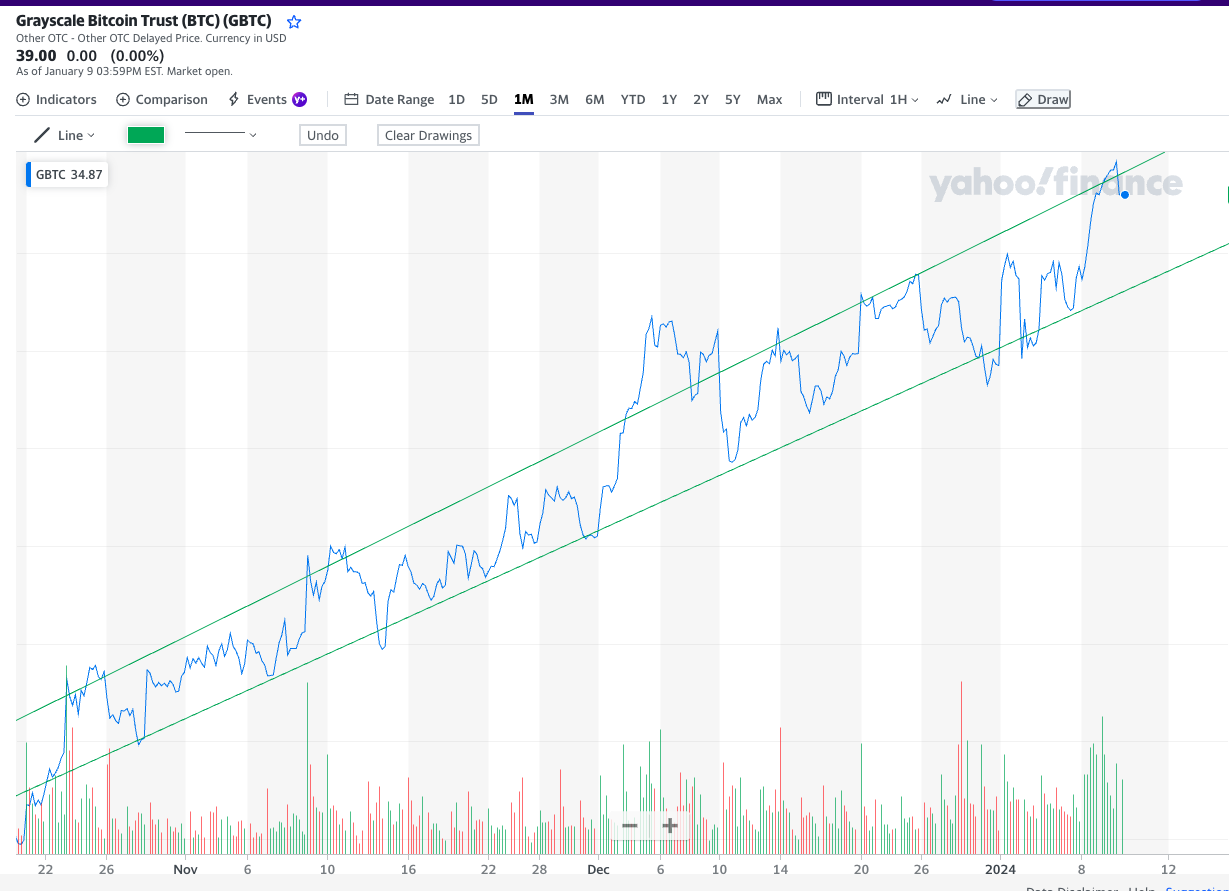Click the diagonal line drawing tool icon
Viewport: 1229px width, 891px height.
(42, 135)
